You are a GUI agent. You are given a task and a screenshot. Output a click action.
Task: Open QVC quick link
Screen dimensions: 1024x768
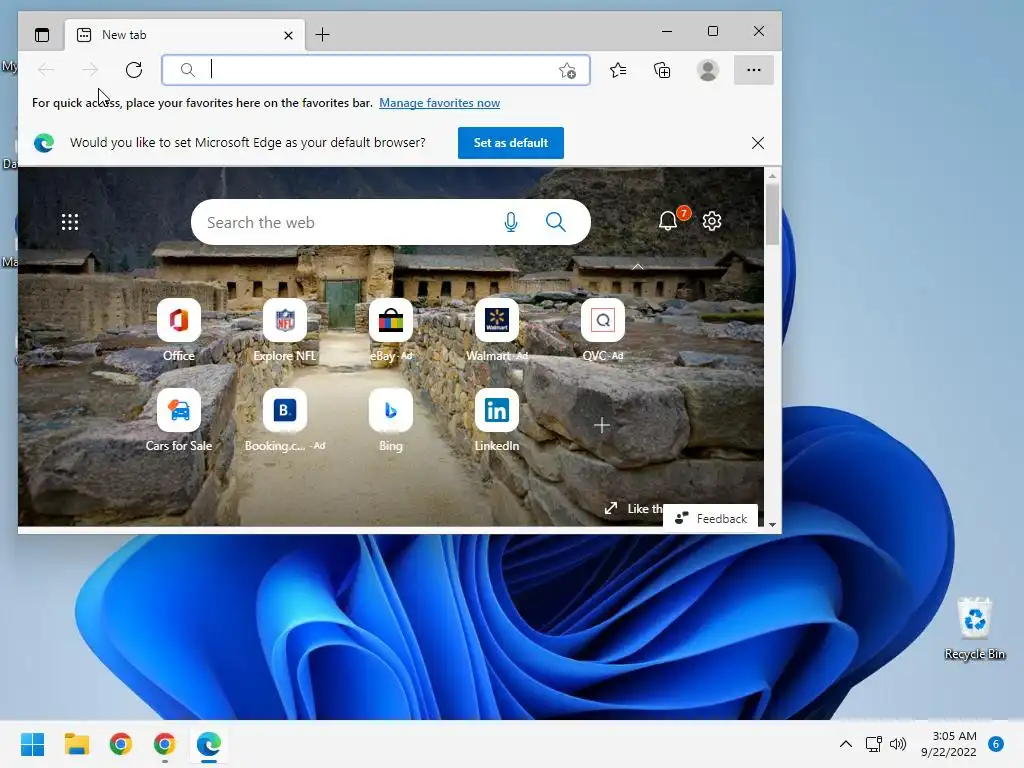[602, 330]
